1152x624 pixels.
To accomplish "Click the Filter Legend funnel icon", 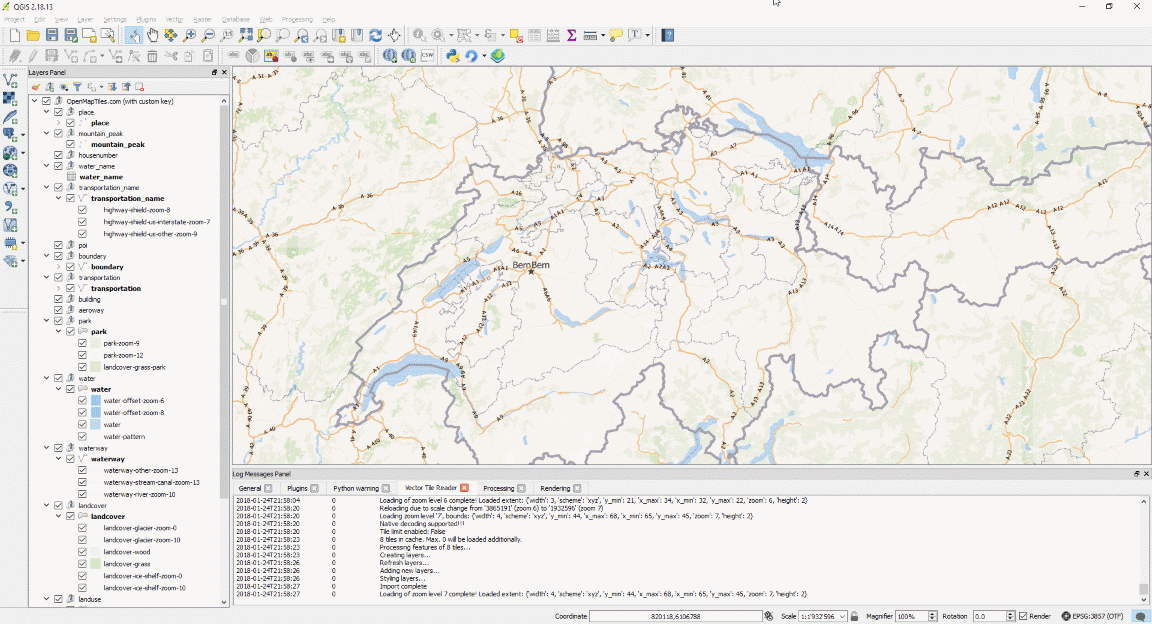I will click(x=77, y=87).
